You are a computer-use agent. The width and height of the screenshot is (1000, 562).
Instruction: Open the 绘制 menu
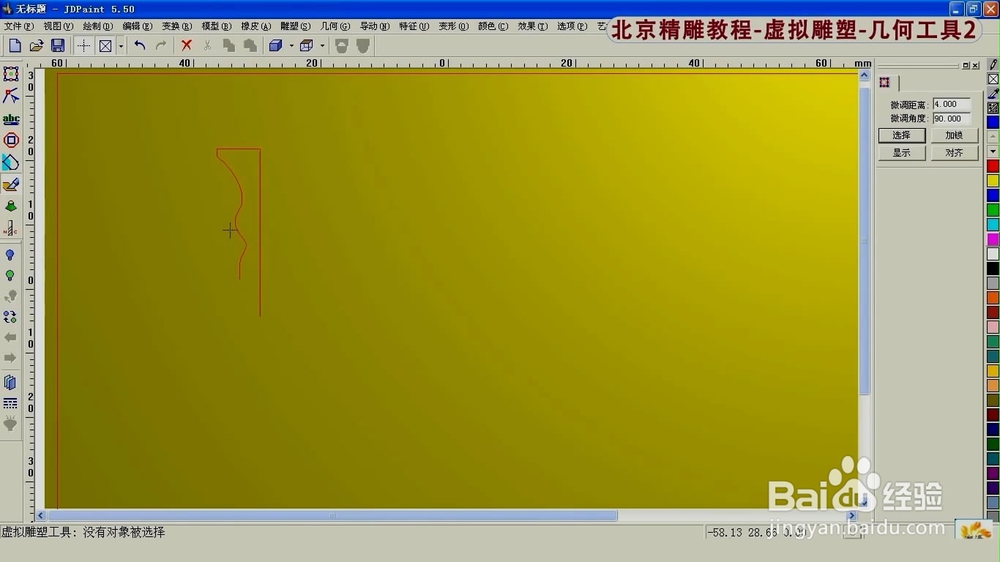[x=98, y=26]
